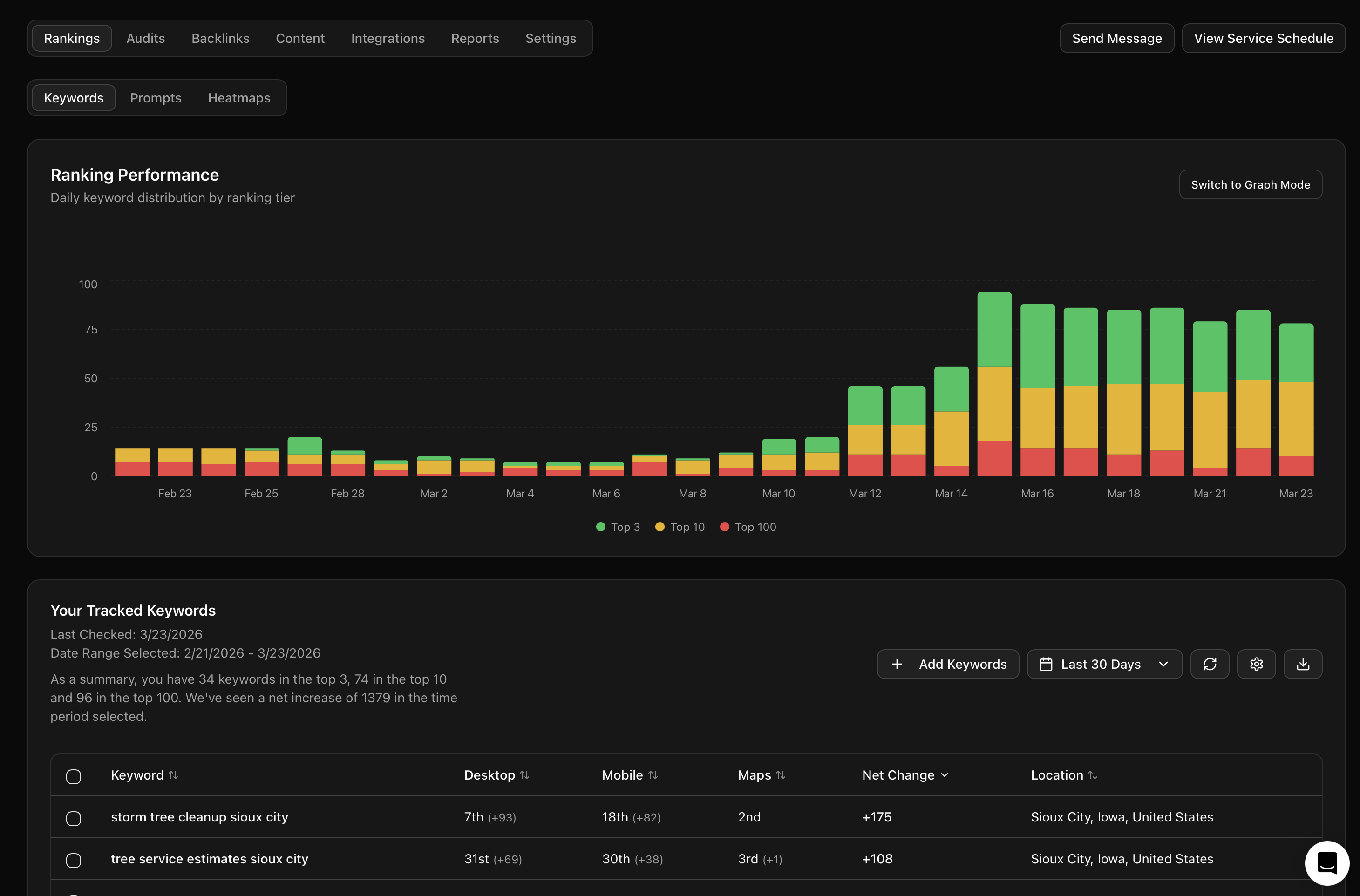Open the Heatmaps sub-tab
The width and height of the screenshot is (1360, 896).
tap(239, 98)
